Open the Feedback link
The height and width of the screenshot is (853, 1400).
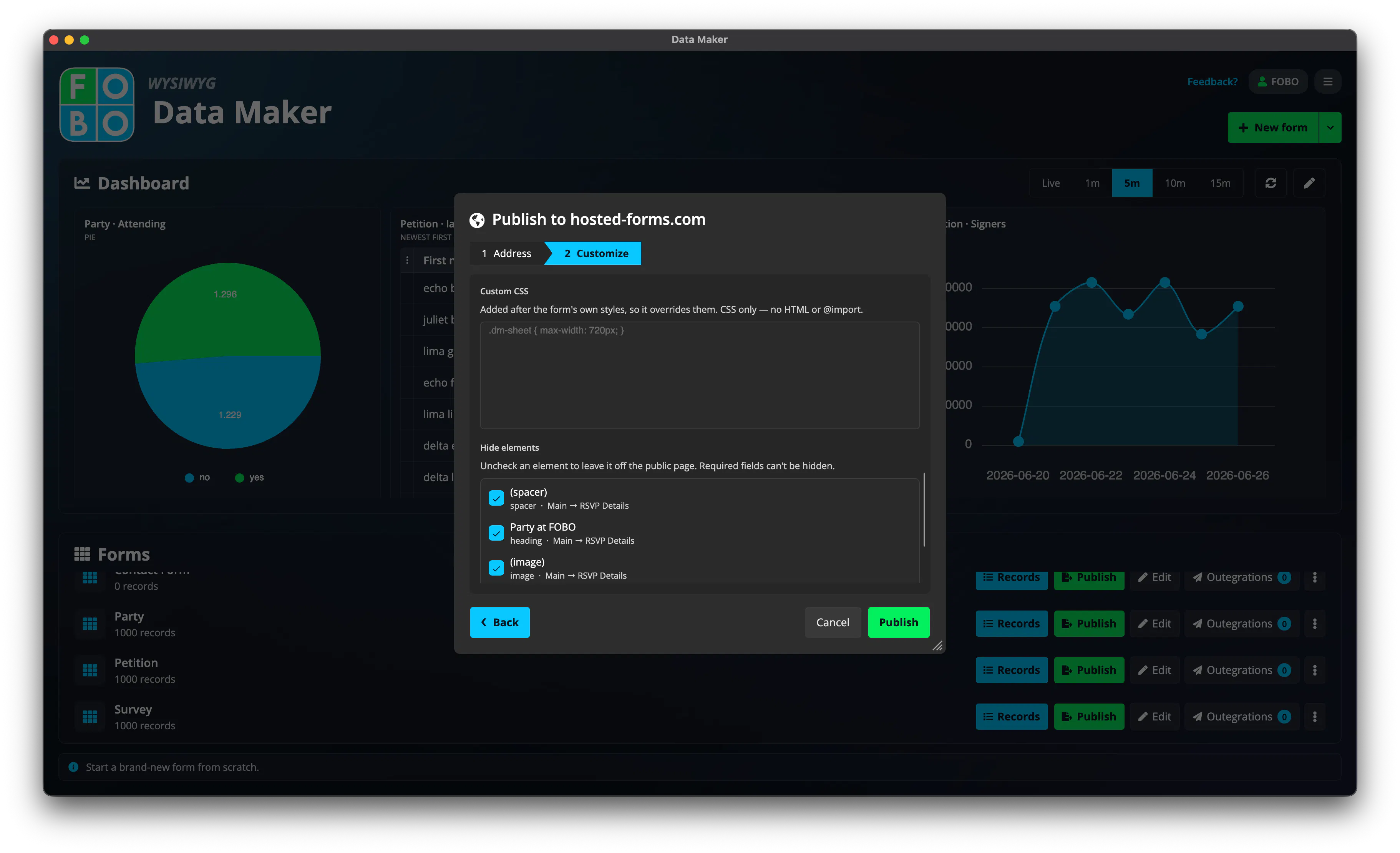1212,82
